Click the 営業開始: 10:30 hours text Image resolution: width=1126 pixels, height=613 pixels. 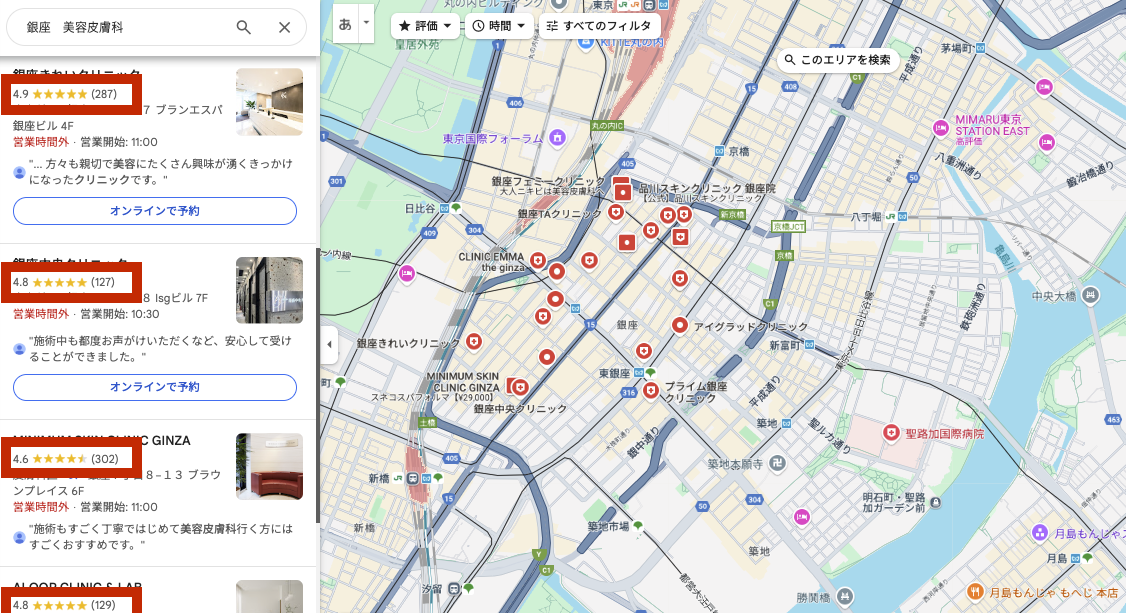click(120, 314)
